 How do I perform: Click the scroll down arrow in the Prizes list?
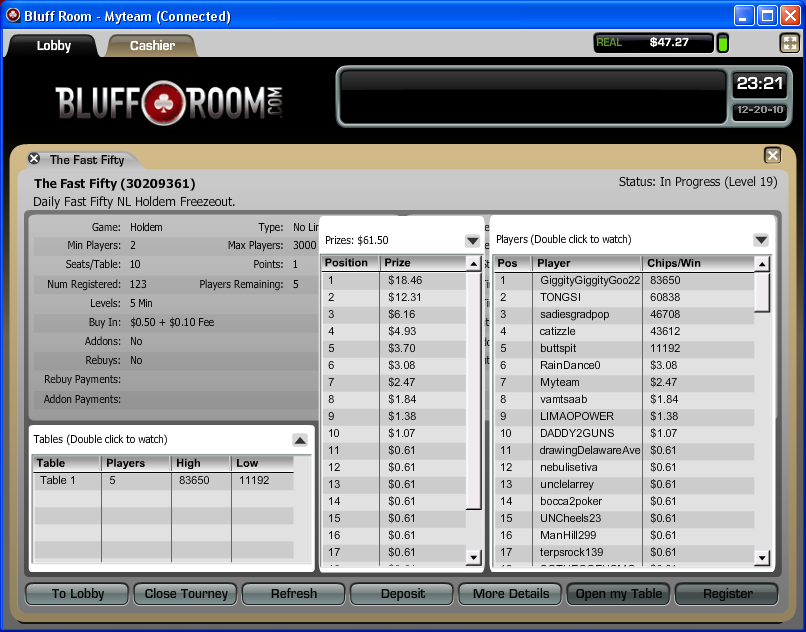[473, 556]
